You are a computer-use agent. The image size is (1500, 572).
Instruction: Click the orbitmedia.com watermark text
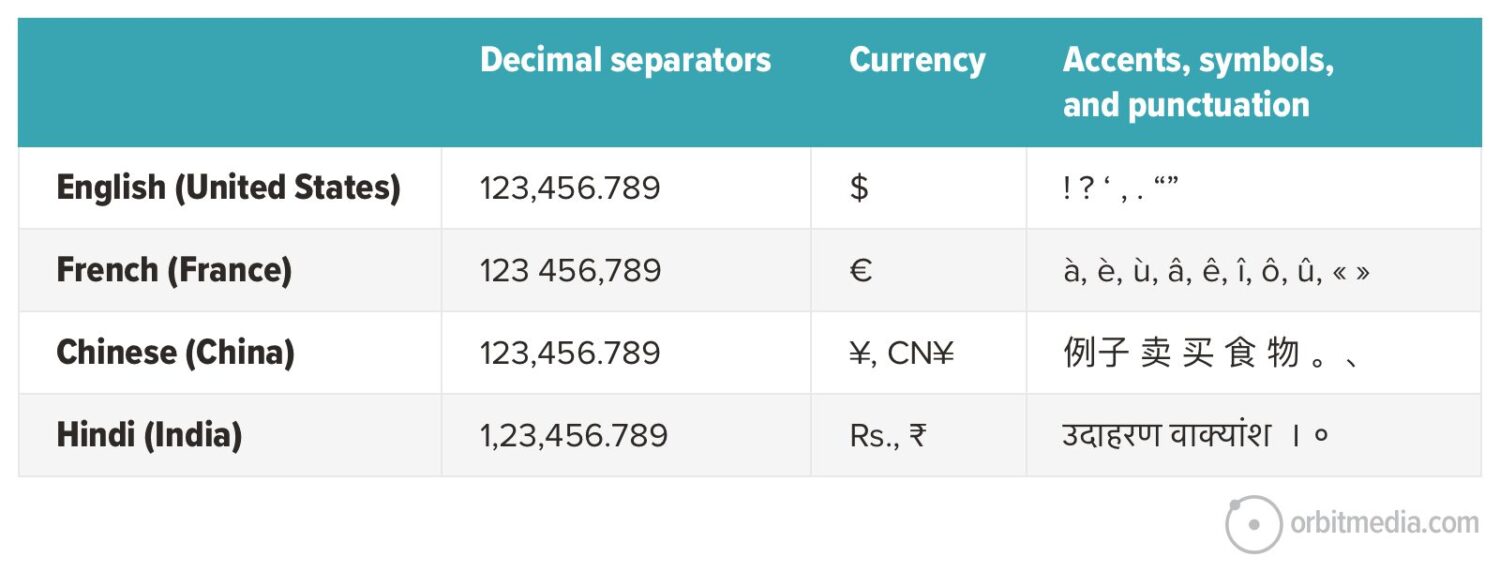1384,523
